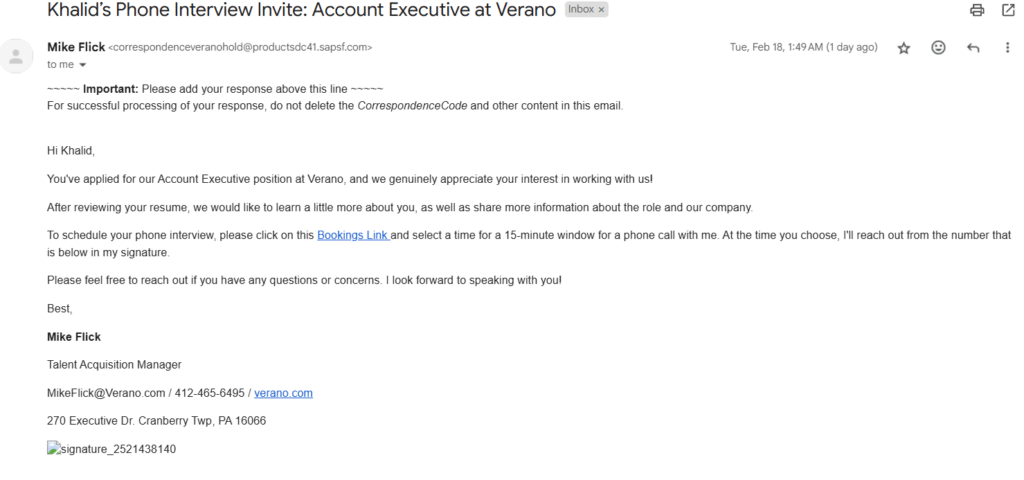Click the Inbox label tag
Screen dimensions: 1024x480
[581, 10]
